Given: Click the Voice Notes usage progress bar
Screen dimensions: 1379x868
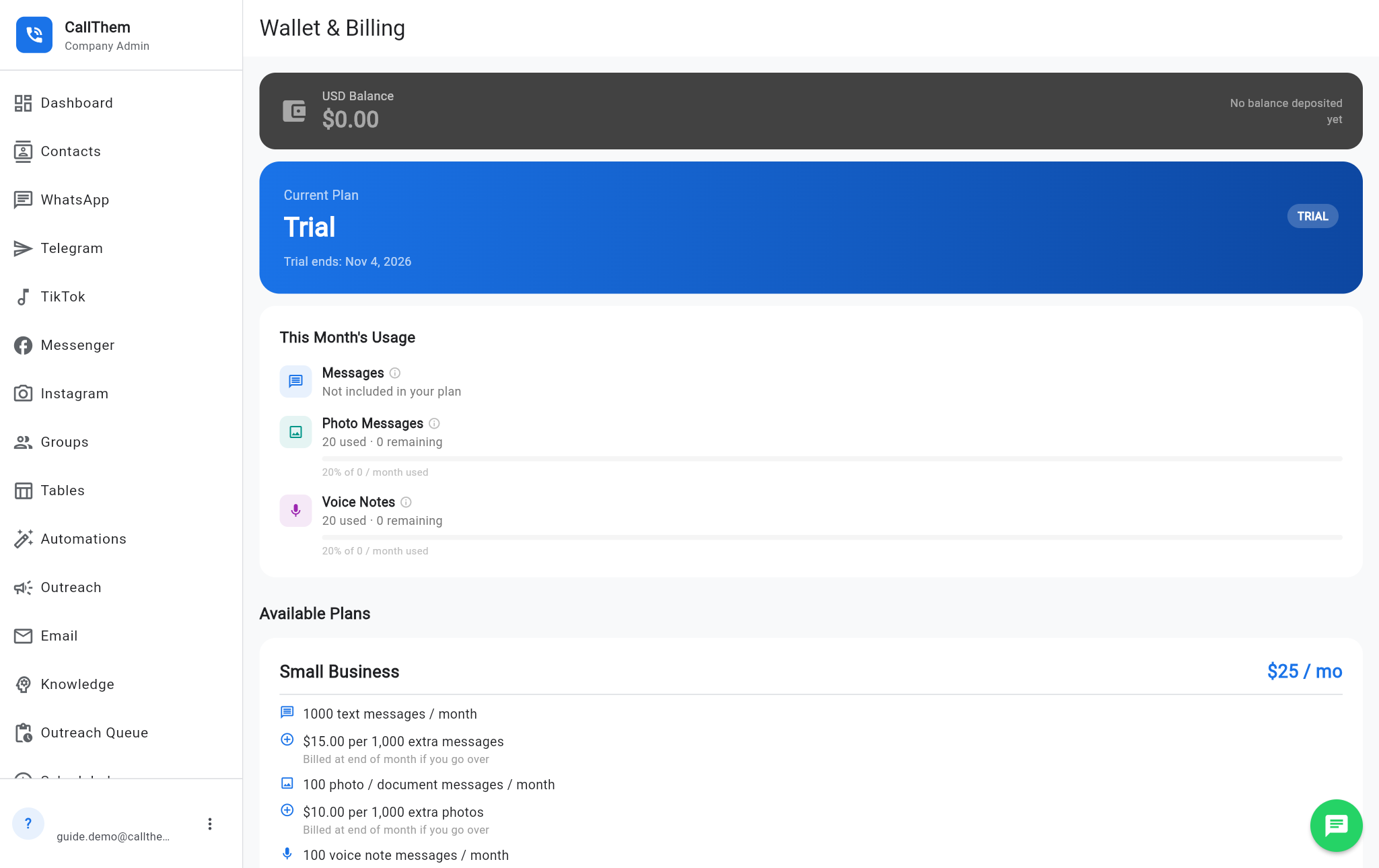Looking at the screenshot, I should click(x=832, y=538).
